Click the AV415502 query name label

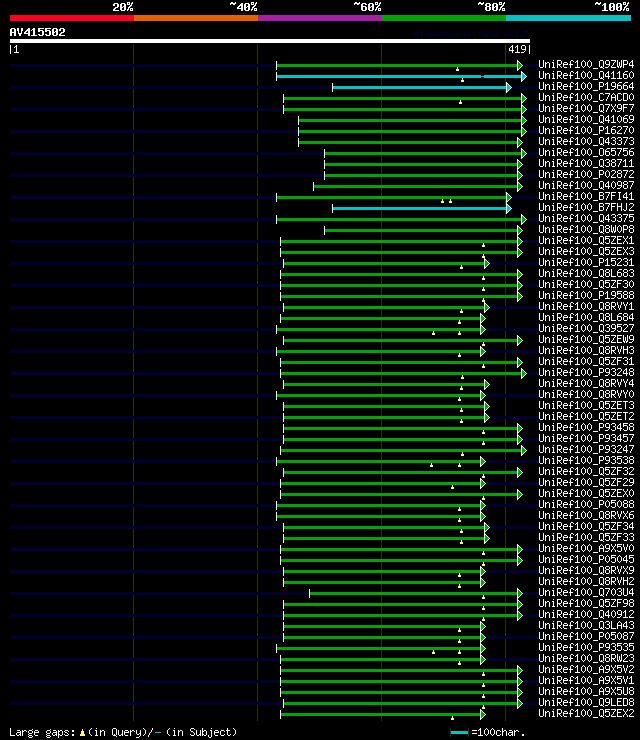[37, 32]
